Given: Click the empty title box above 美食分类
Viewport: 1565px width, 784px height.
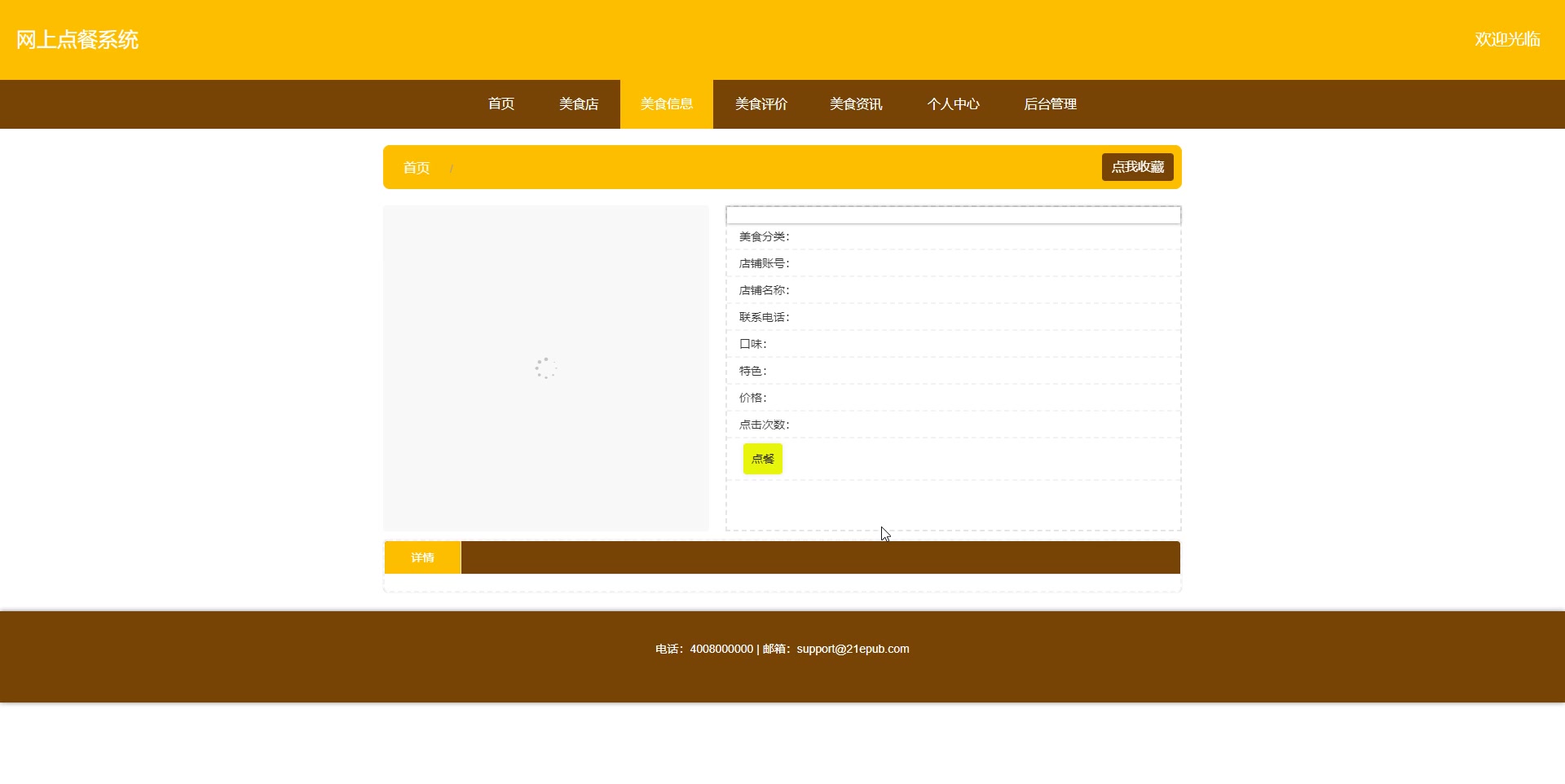Looking at the screenshot, I should (x=954, y=215).
